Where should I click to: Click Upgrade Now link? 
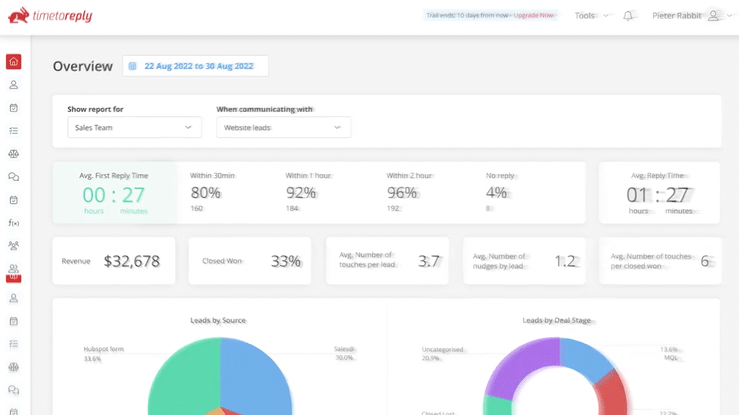point(534,16)
